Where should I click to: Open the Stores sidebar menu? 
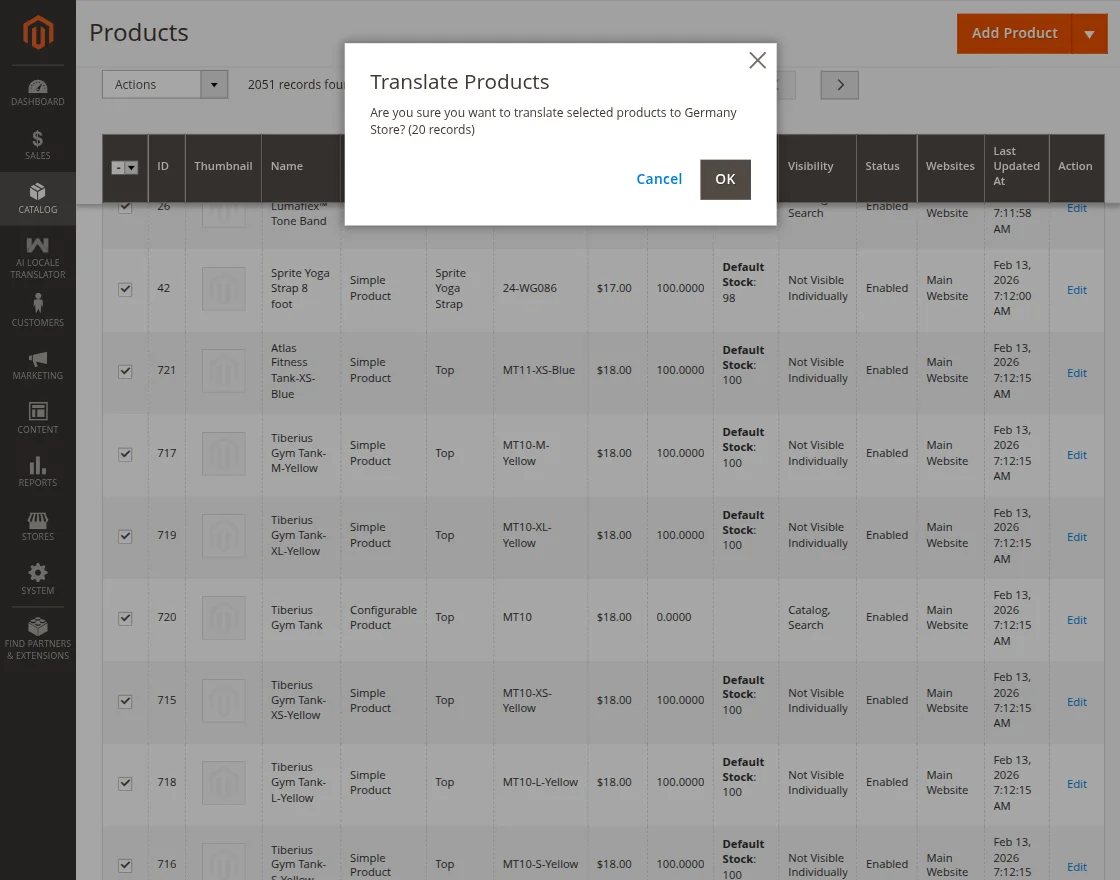tap(38, 525)
